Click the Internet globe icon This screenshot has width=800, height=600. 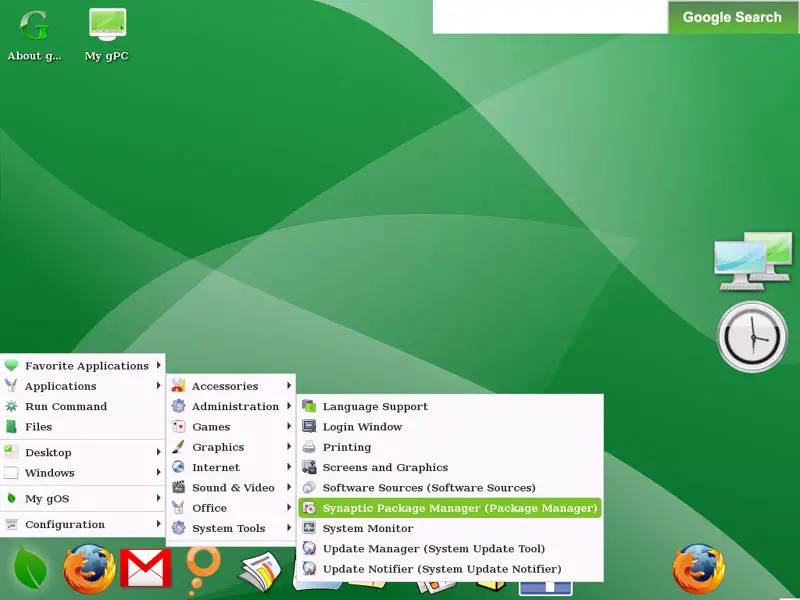pos(178,467)
